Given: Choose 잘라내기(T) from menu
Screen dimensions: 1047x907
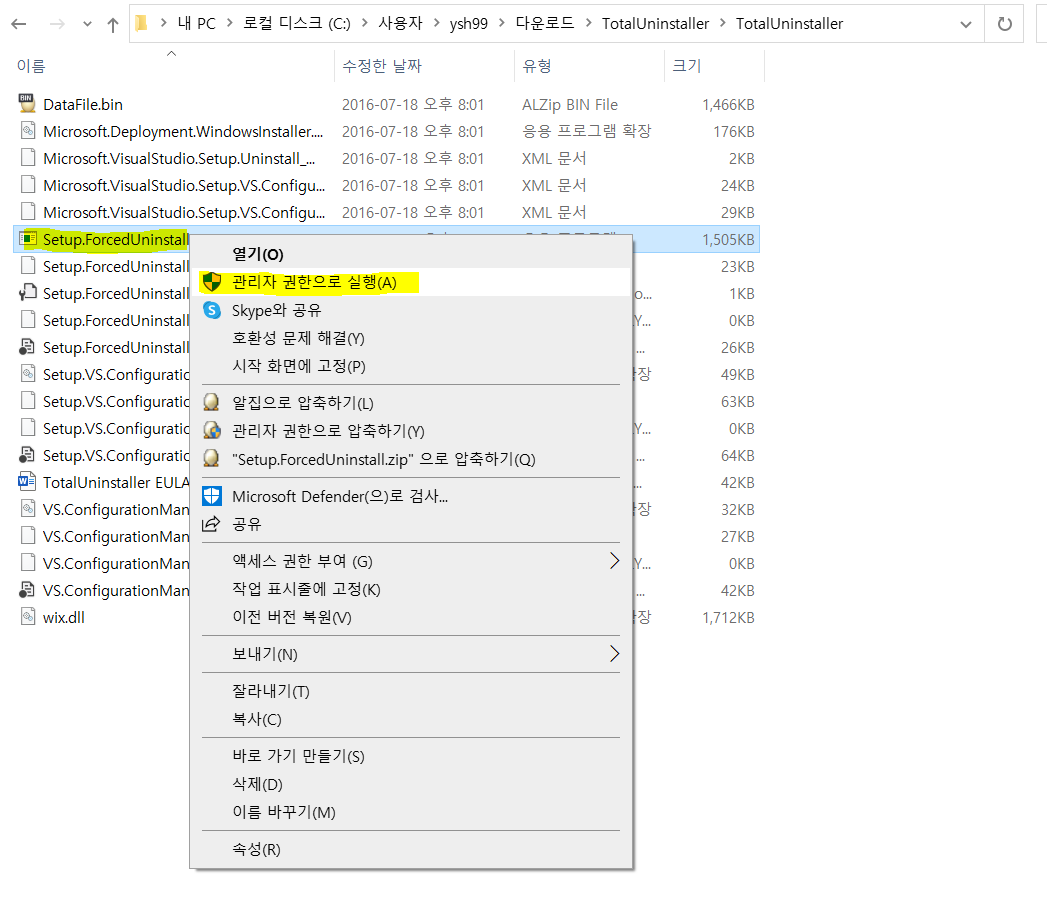Looking at the screenshot, I should [270, 691].
